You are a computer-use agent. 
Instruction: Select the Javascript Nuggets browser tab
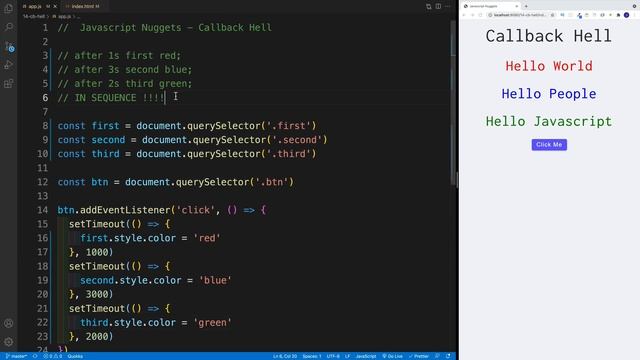[490, 6]
